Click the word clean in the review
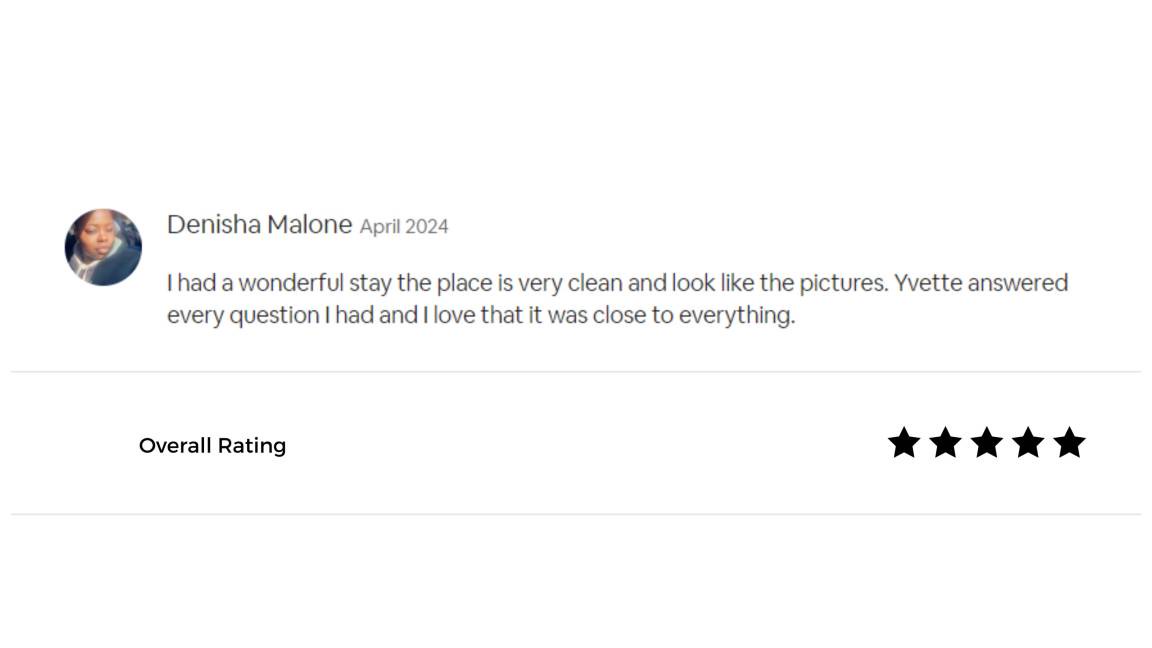 [595, 283]
